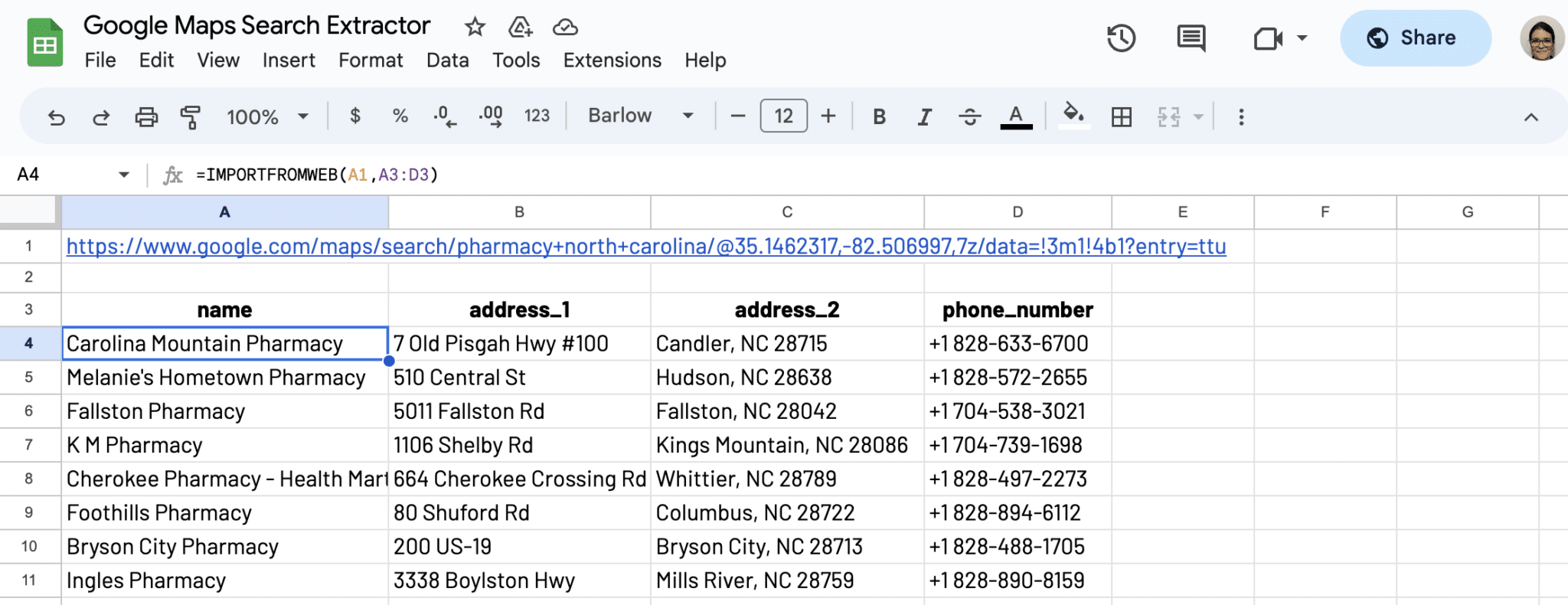Open the File menu

click(100, 60)
